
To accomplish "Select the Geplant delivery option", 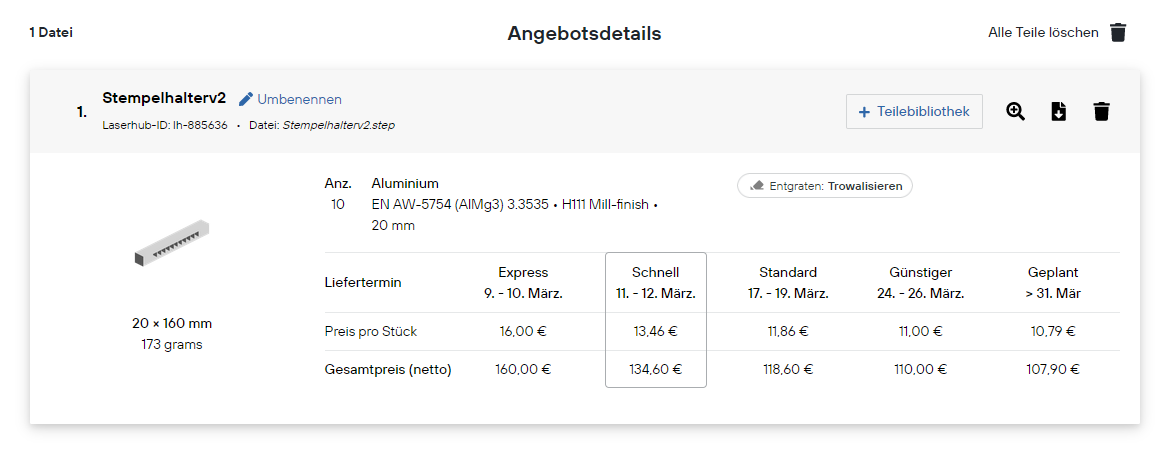I will tap(1053, 283).
